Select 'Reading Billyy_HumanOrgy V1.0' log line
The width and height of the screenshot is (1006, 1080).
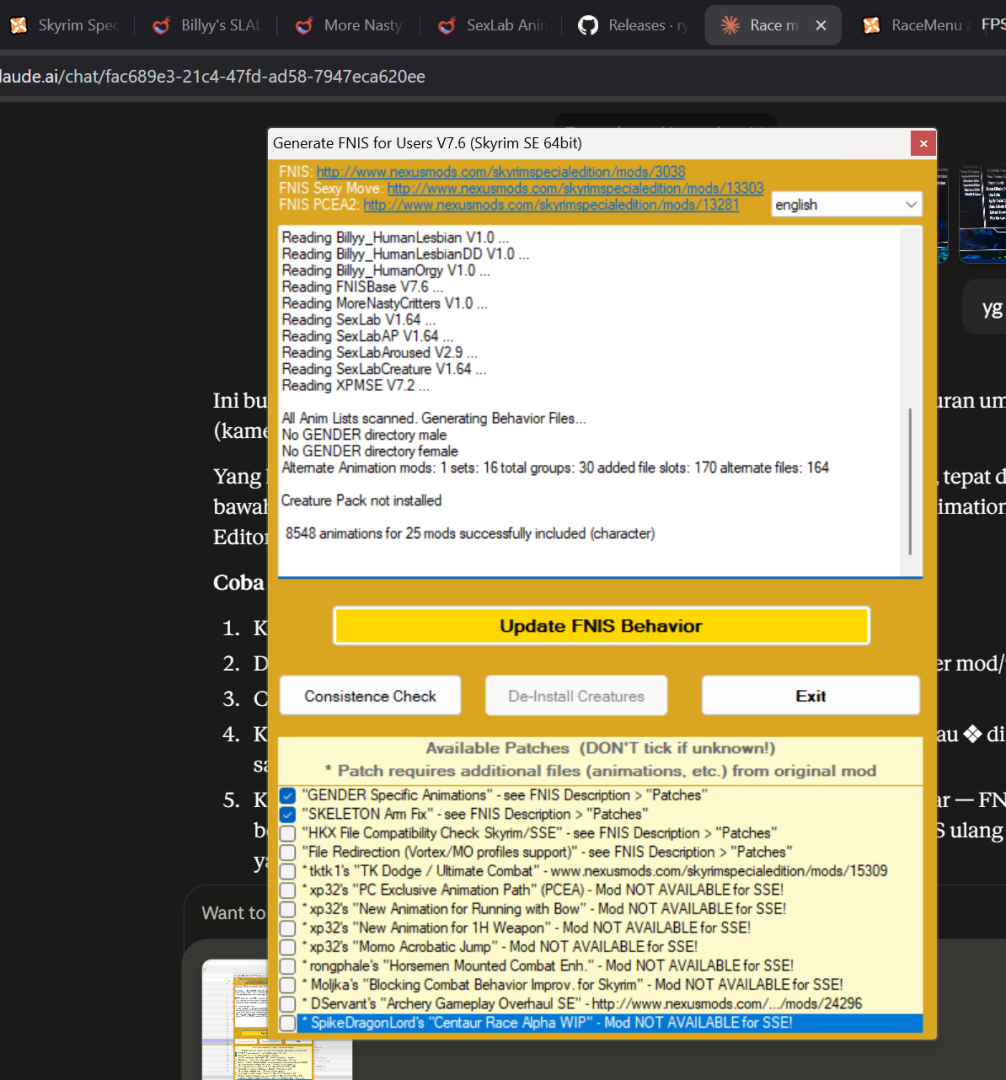[x=386, y=271]
